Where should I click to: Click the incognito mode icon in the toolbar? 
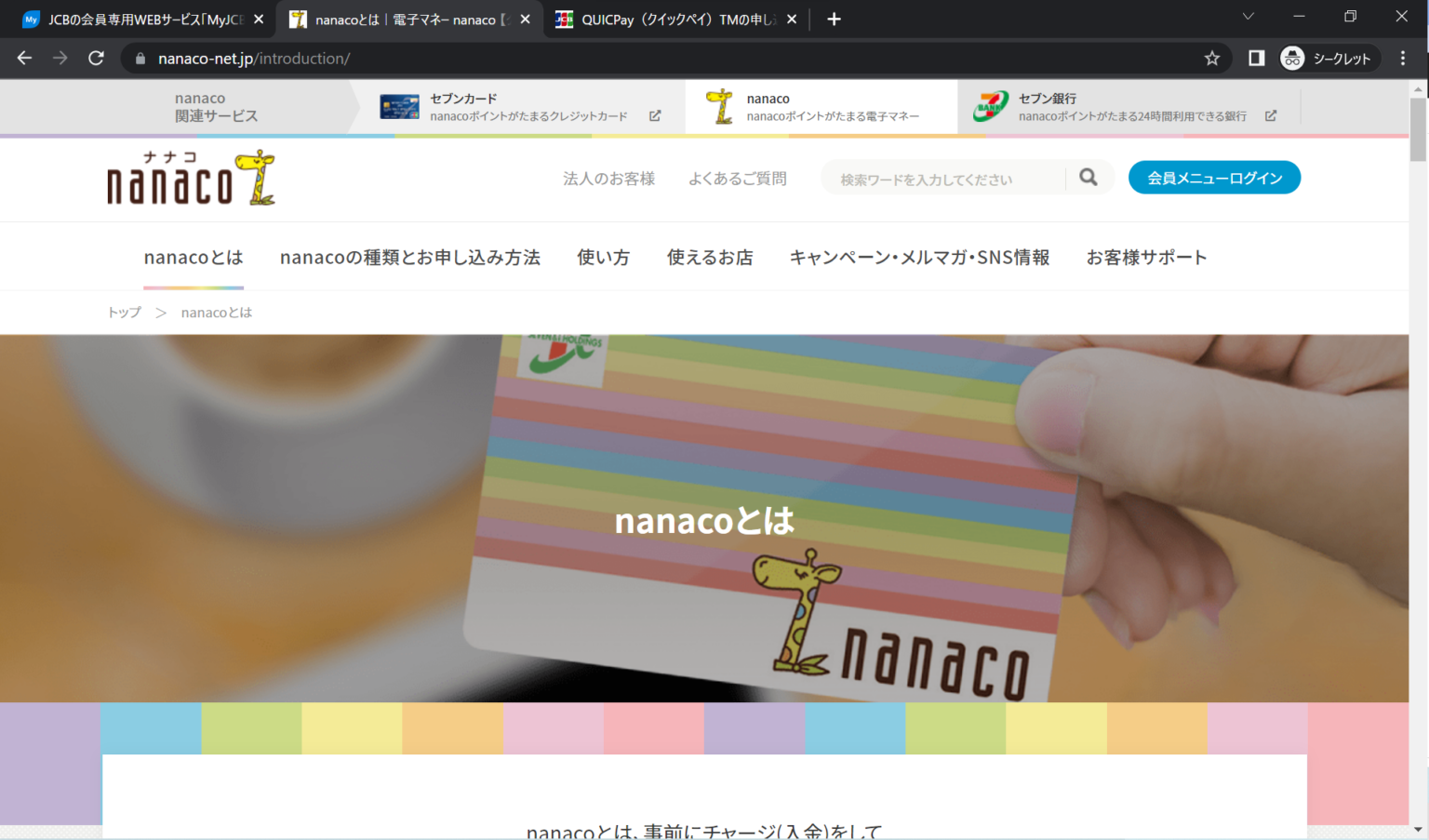tap(1292, 58)
